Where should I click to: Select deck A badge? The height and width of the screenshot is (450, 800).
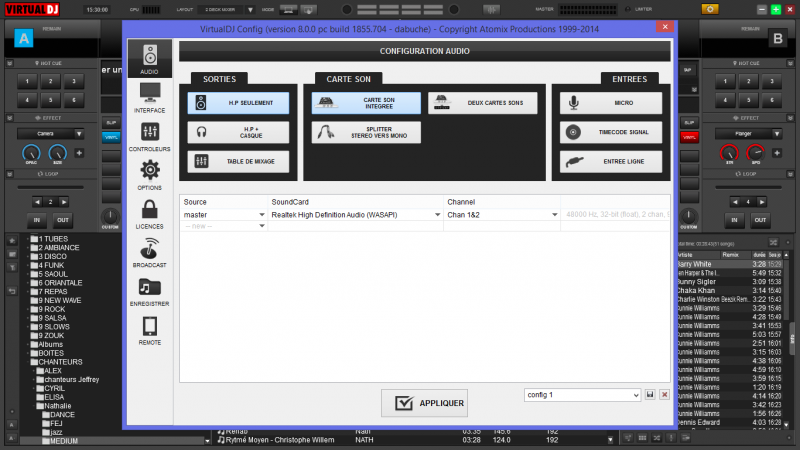point(23,38)
